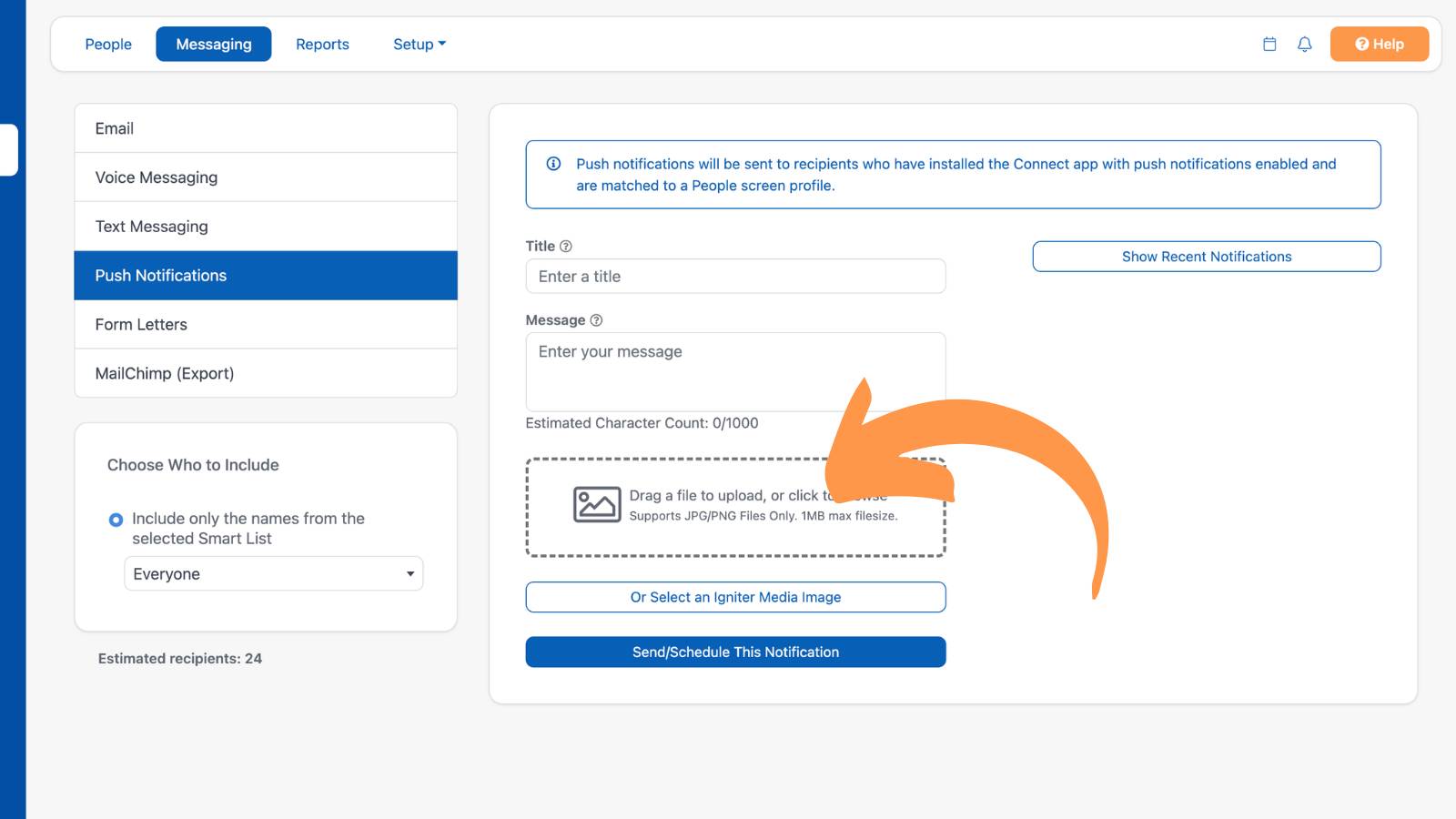Open MailChimp (Export) in the sidebar
Screen dimensions: 1456x819
(x=266, y=373)
